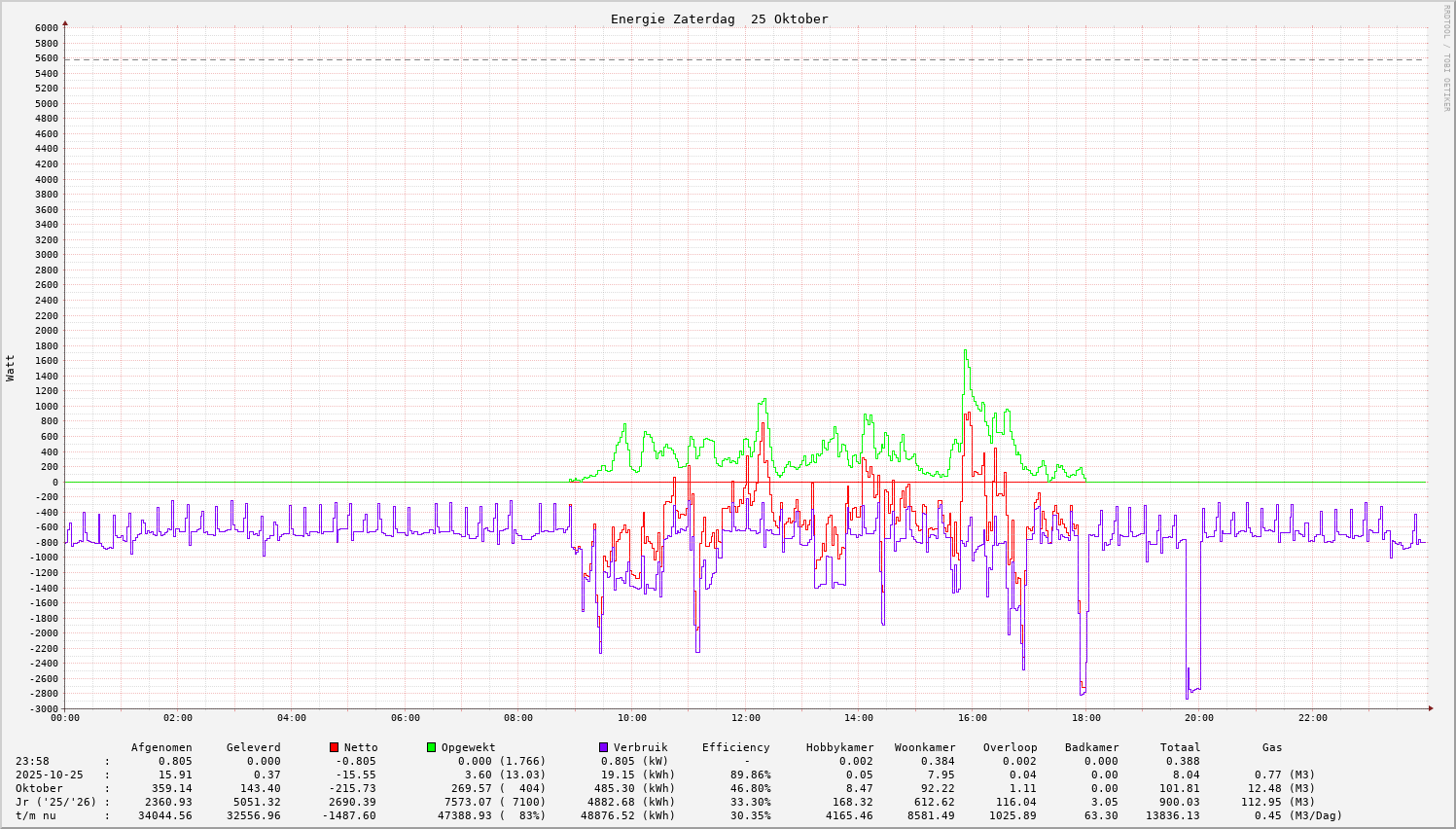Screen dimensions: 1456x829
Task: Click the Hobbykamer column header
Action: (x=839, y=747)
